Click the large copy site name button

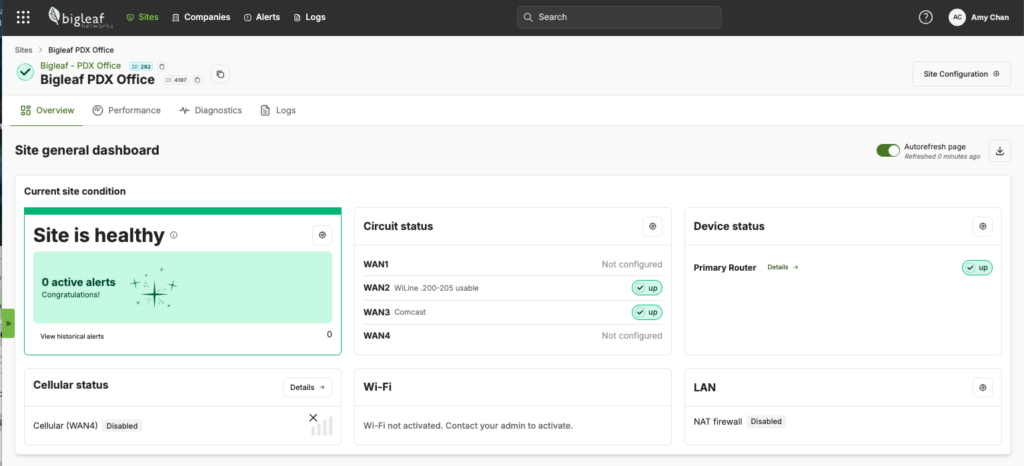(x=220, y=74)
